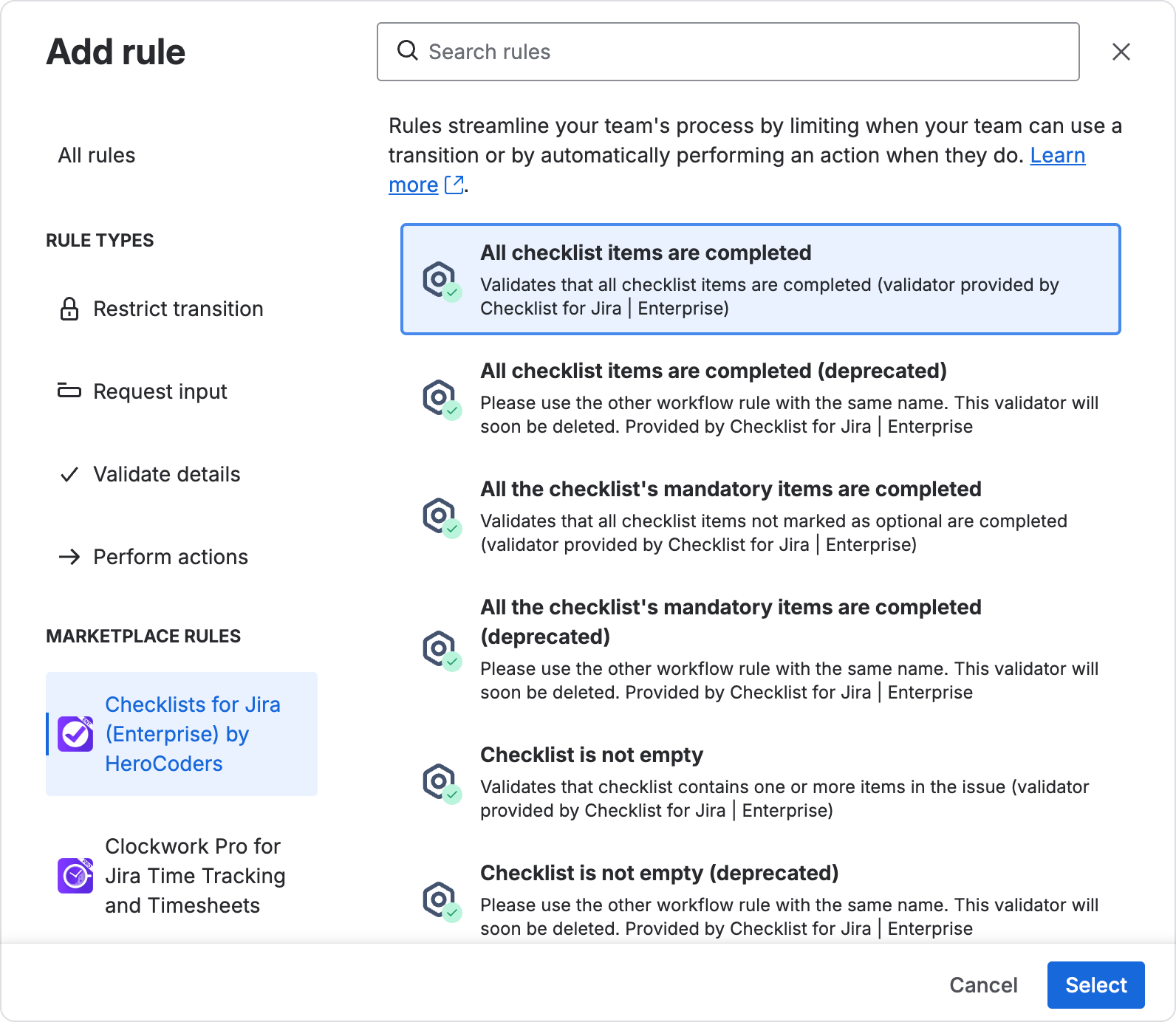
Task: Click the RULE TYPES section heading
Action: tap(100, 241)
